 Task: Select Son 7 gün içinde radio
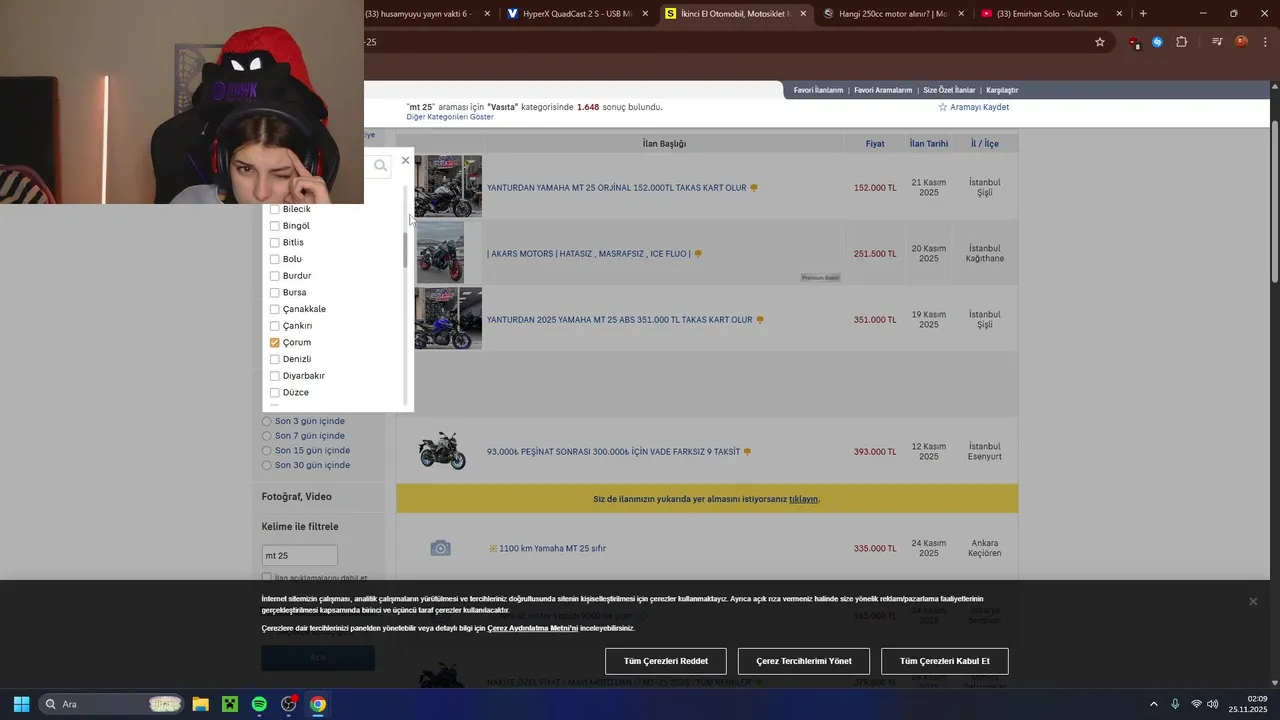[x=267, y=436]
